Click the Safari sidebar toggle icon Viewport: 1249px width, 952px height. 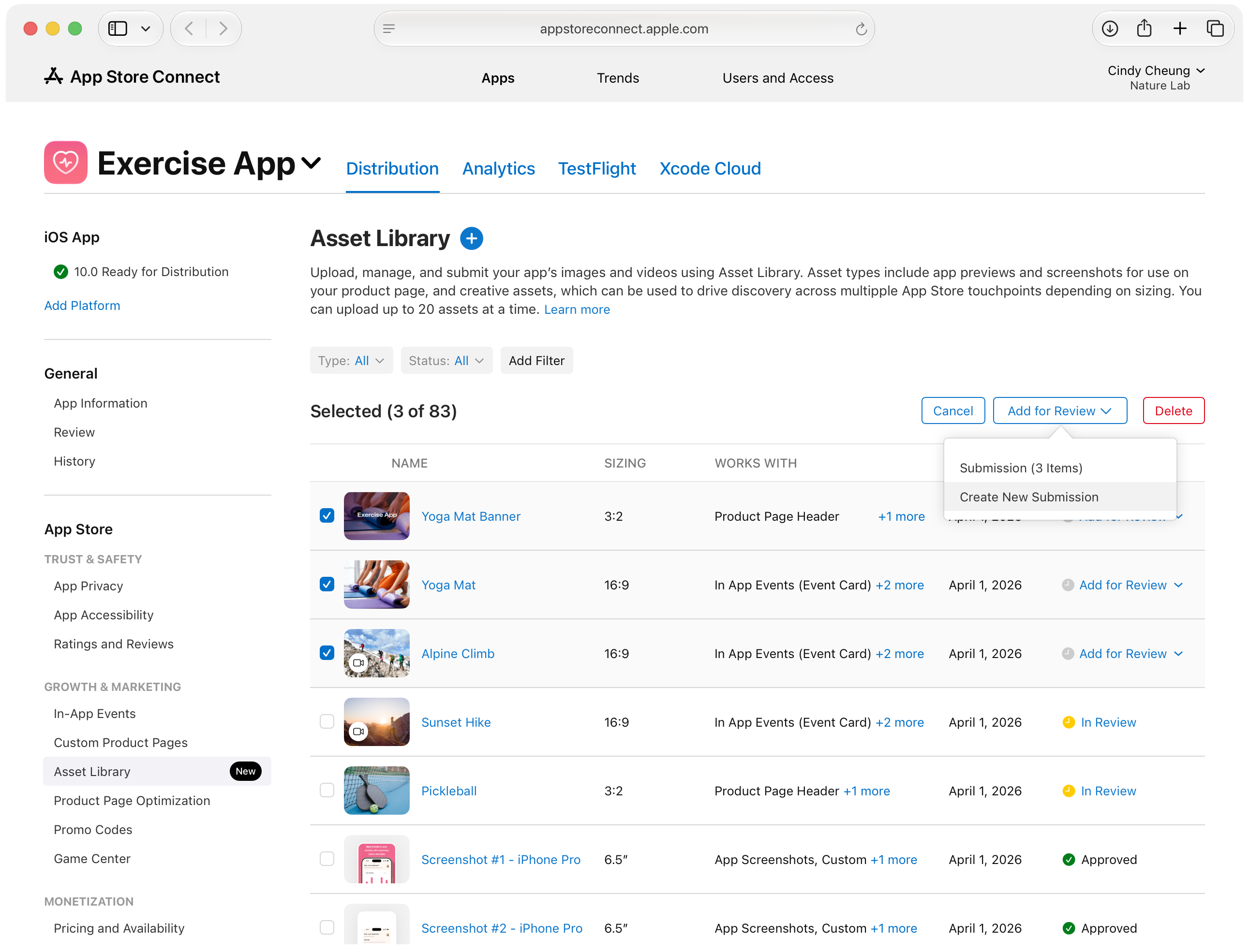pyautogui.click(x=118, y=29)
